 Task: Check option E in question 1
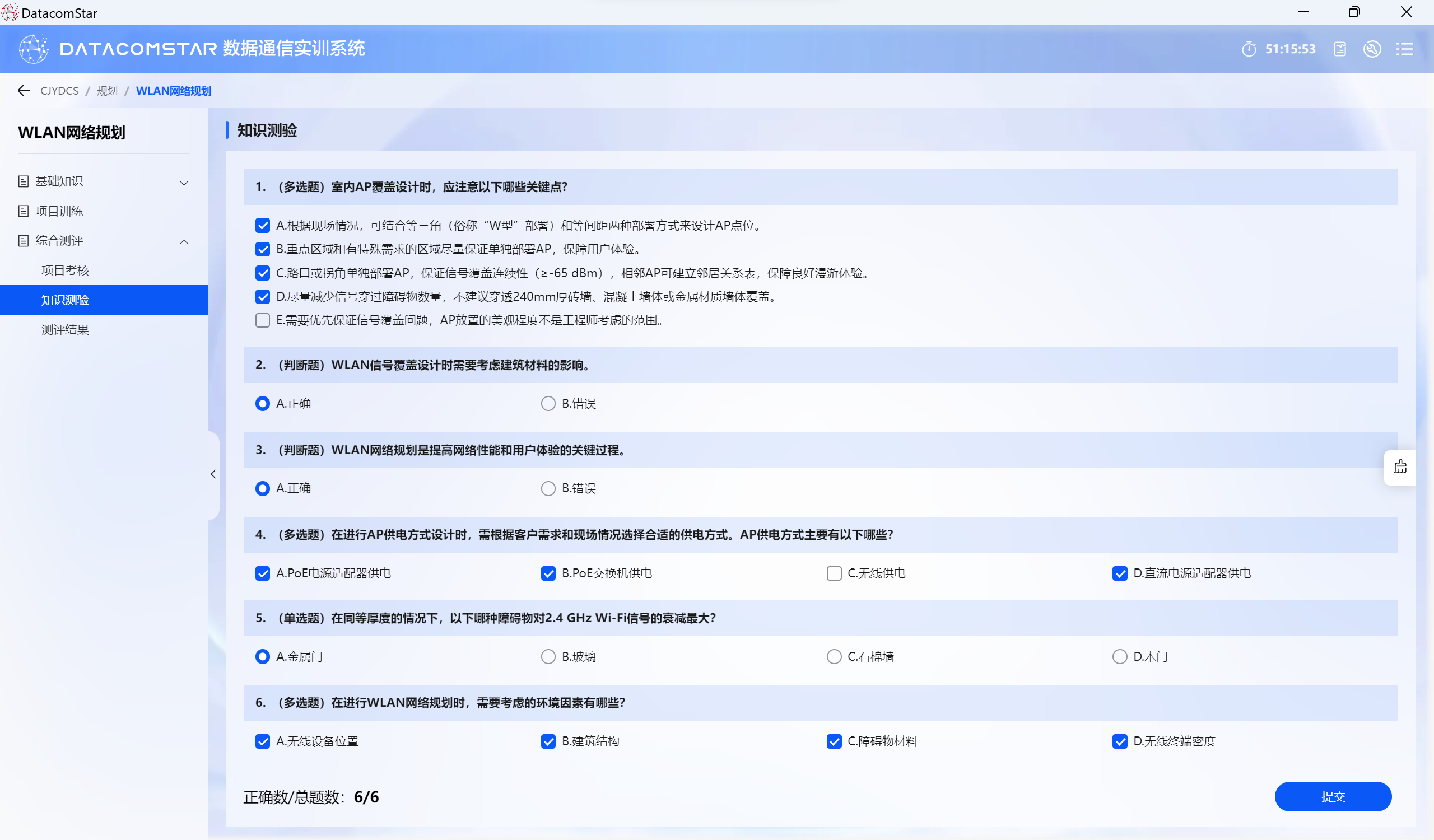pyautogui.click(x=262, y=320)
